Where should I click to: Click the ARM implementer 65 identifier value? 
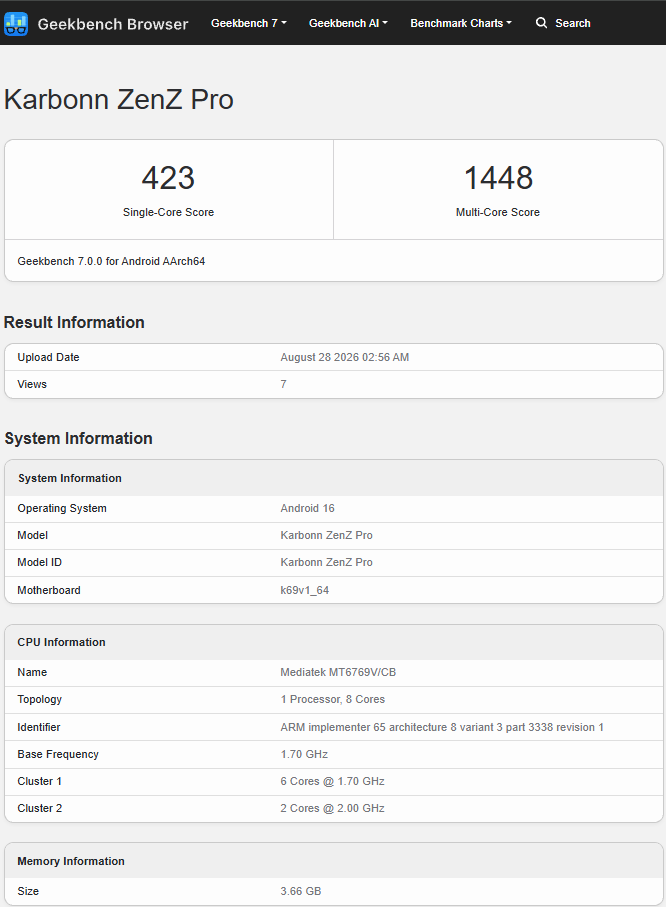(x=442, y=728)
